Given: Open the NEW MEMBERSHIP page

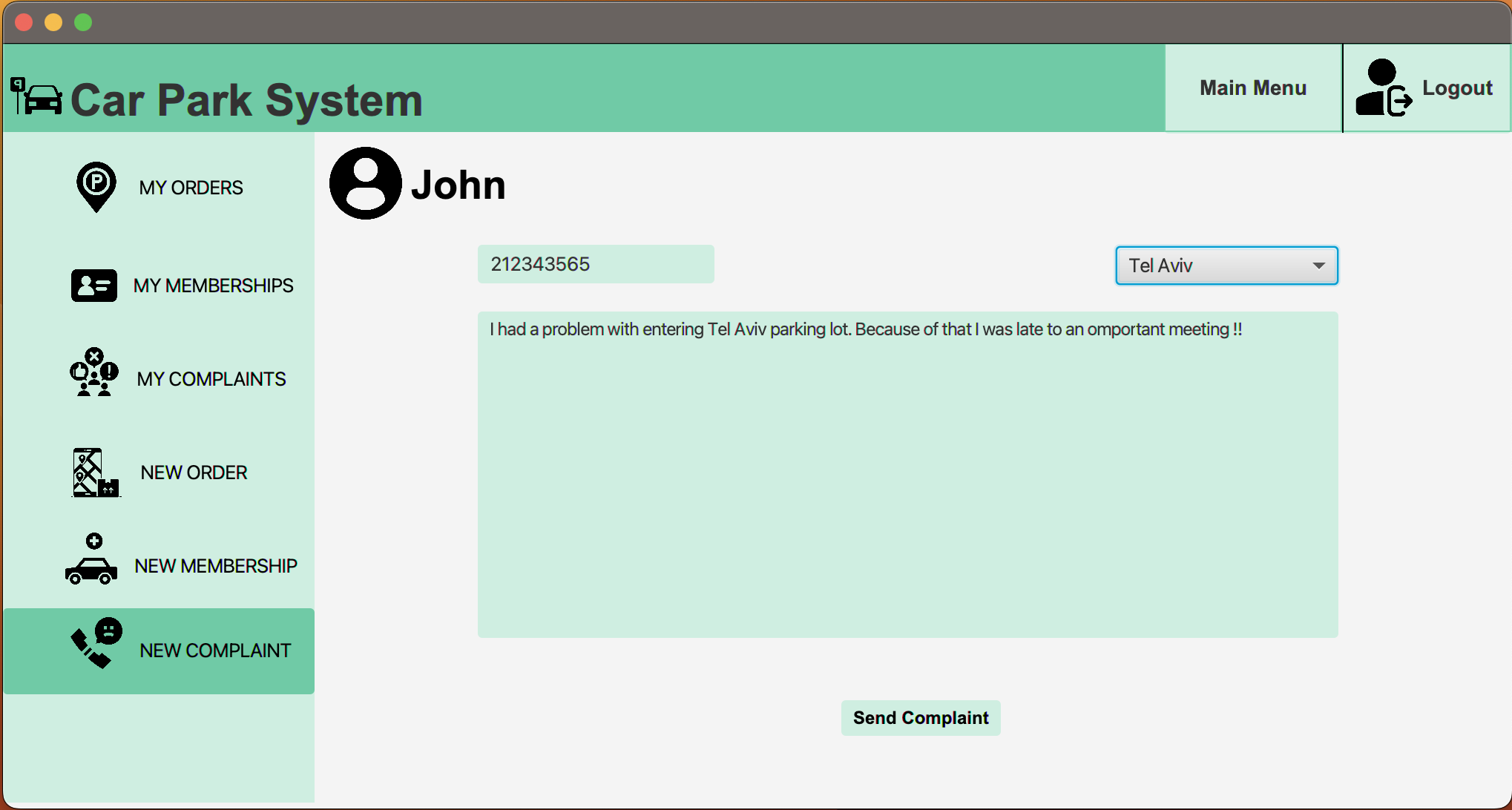Looking at the screenshot, I should coord(215,566).
